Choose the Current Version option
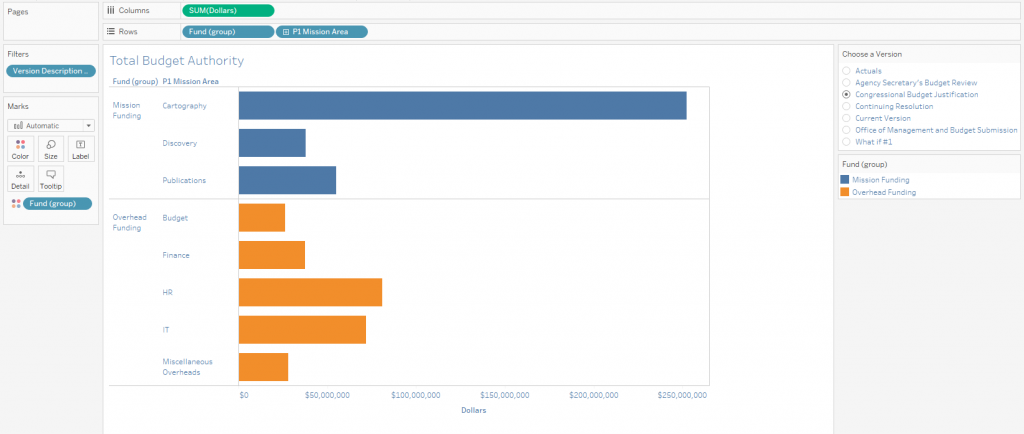1024x434 pixels. 846,117
